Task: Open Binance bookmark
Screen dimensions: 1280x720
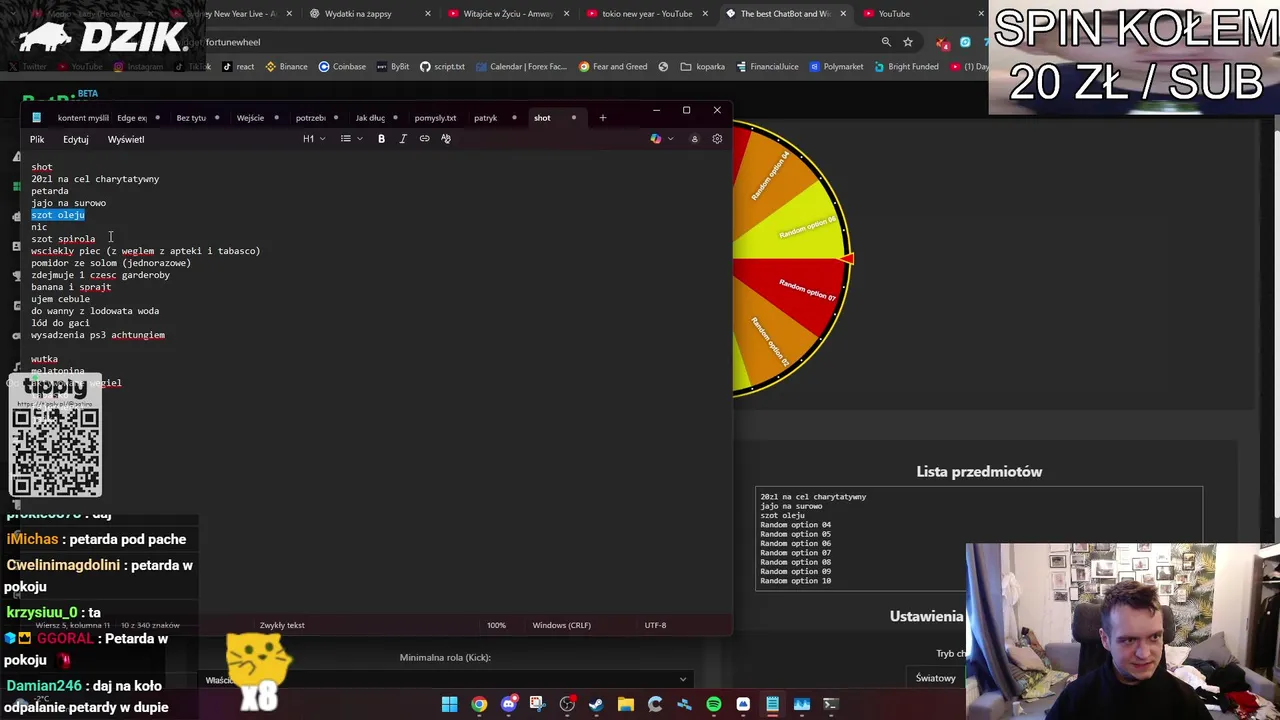Action: point(286,67)
